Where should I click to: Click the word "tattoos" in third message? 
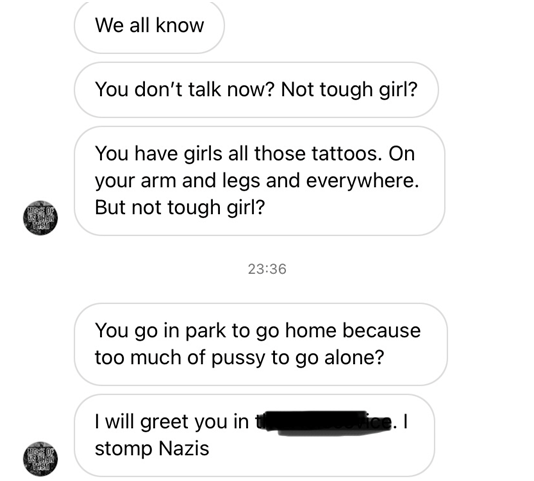(346, 154)
